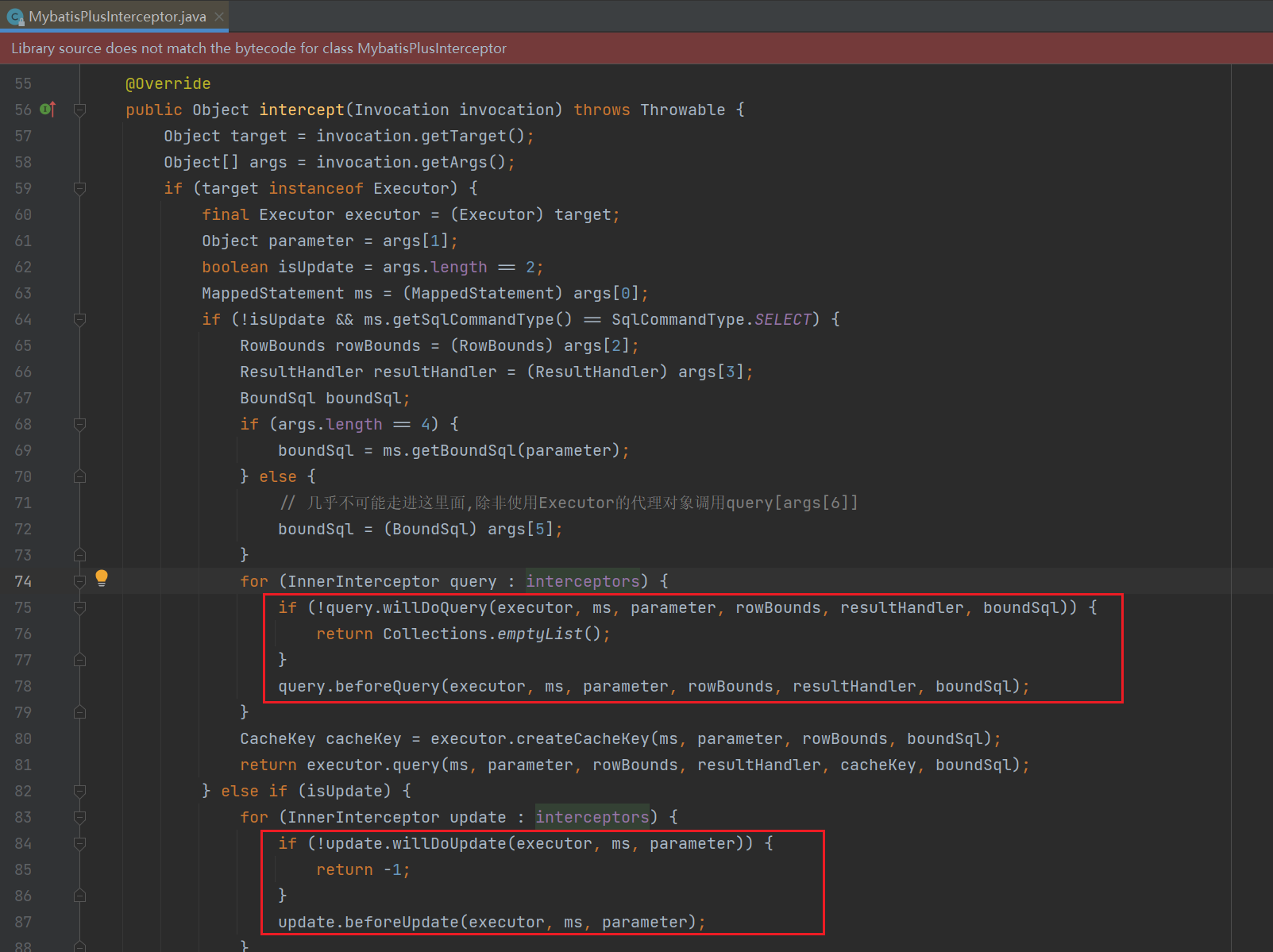1273x952 pixels.
Task: Collapse the update for-loop at line 83
Action: coord(79,818)
